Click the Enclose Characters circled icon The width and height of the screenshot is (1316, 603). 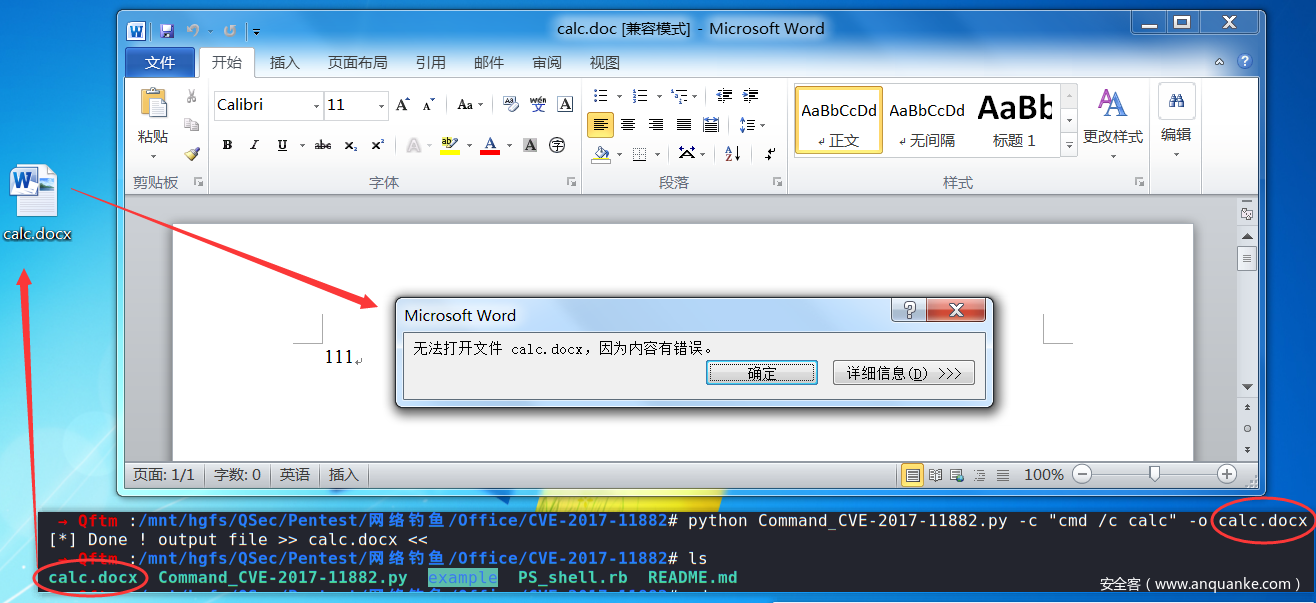[557, 145]
